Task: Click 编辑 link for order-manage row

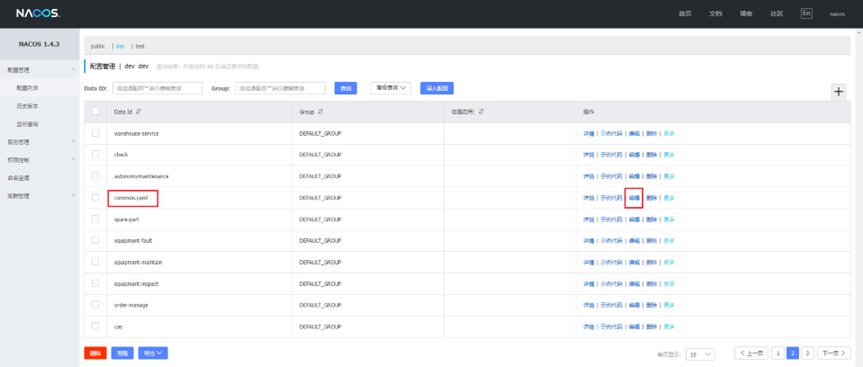Action: click(x=635, y=305)
